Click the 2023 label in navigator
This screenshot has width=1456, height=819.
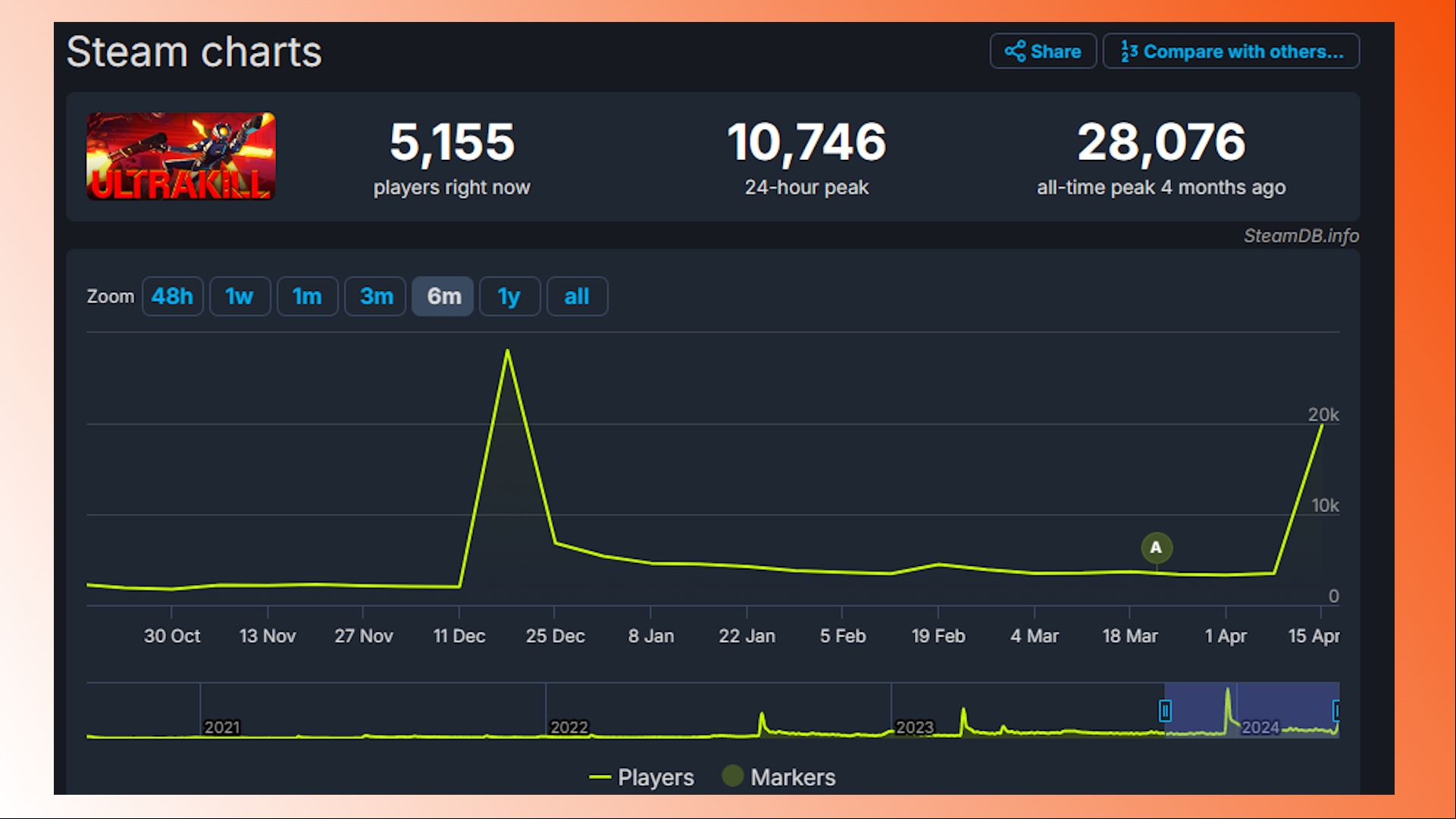coord(915,728)
